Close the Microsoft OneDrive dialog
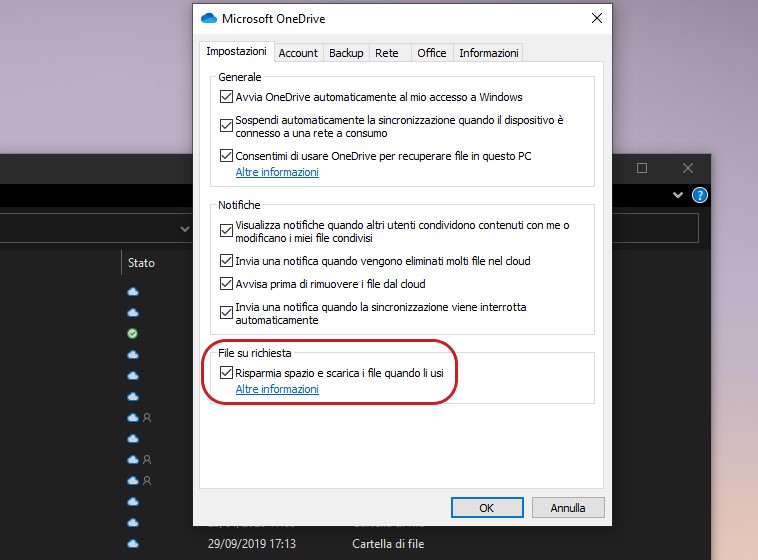Image resolution: width=758 pixels, height=560 pixels. (x=597, y=18)
